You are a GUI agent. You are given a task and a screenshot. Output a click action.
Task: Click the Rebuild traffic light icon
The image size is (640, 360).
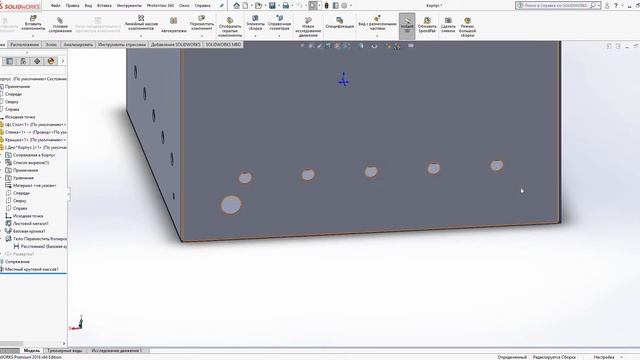coord(327,5)
